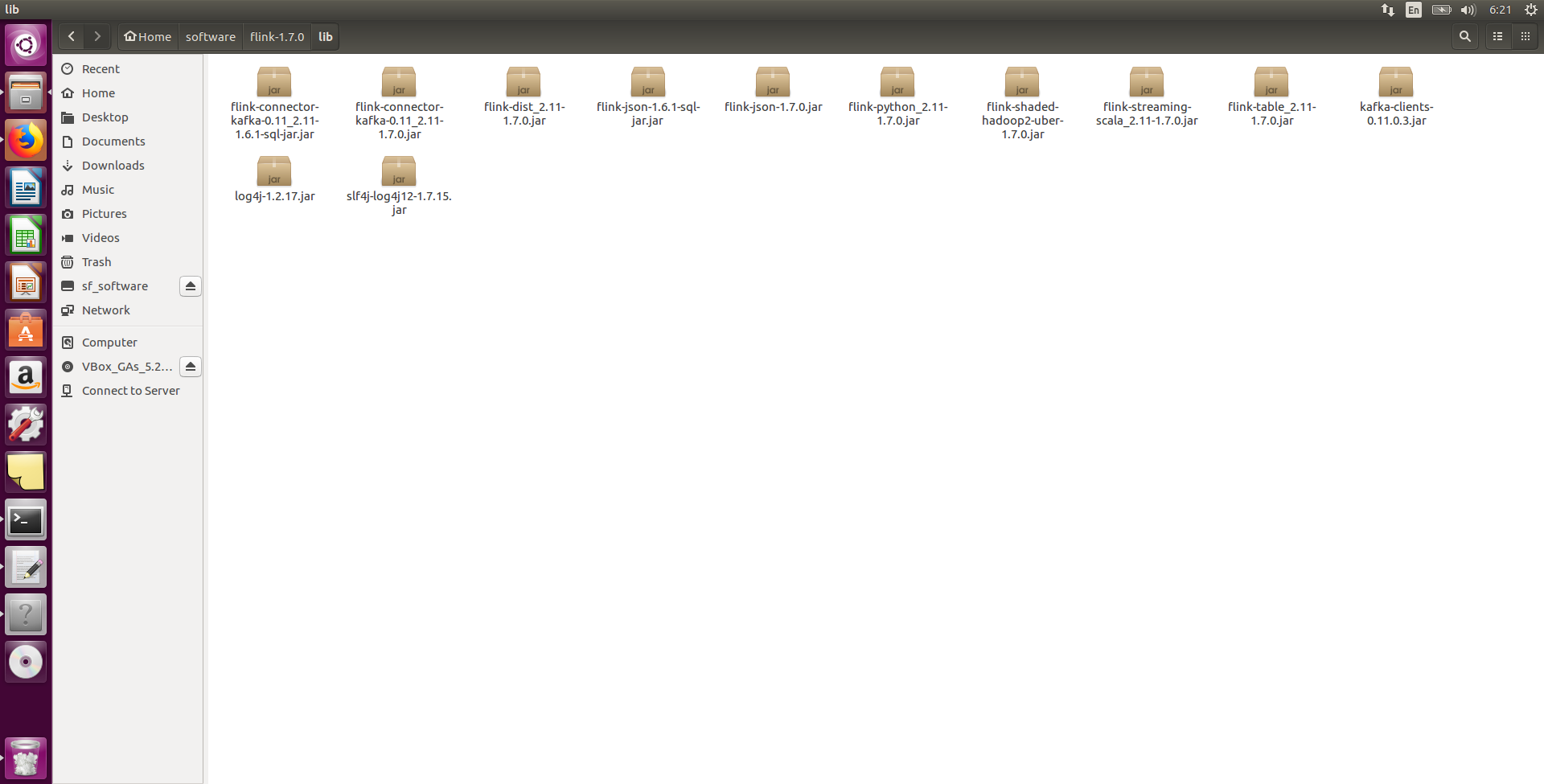
Task: Eject the sf_software drive
Action: [x=191, y=286]
